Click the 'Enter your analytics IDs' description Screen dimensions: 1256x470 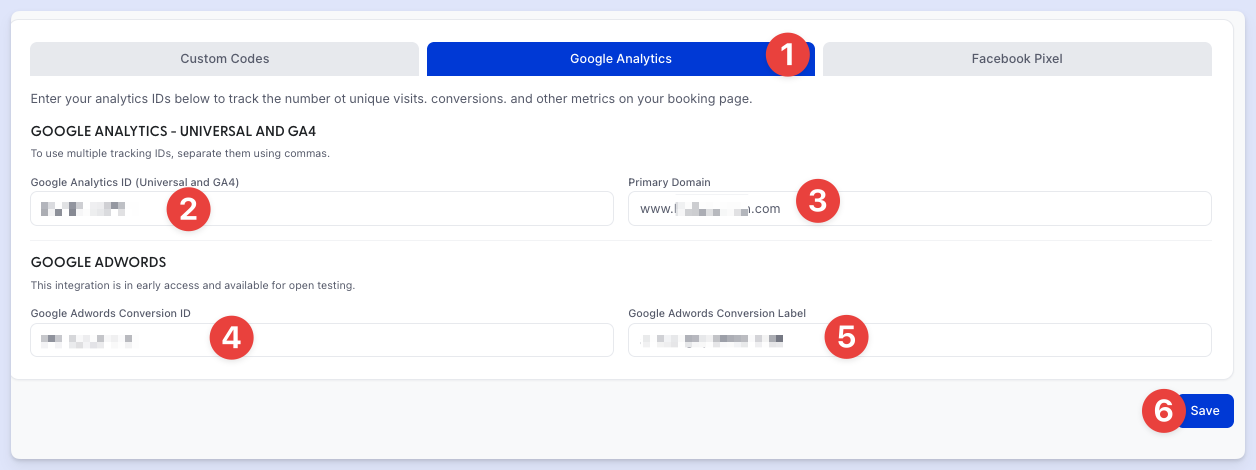pyautogui.click(x=391, y=100)
